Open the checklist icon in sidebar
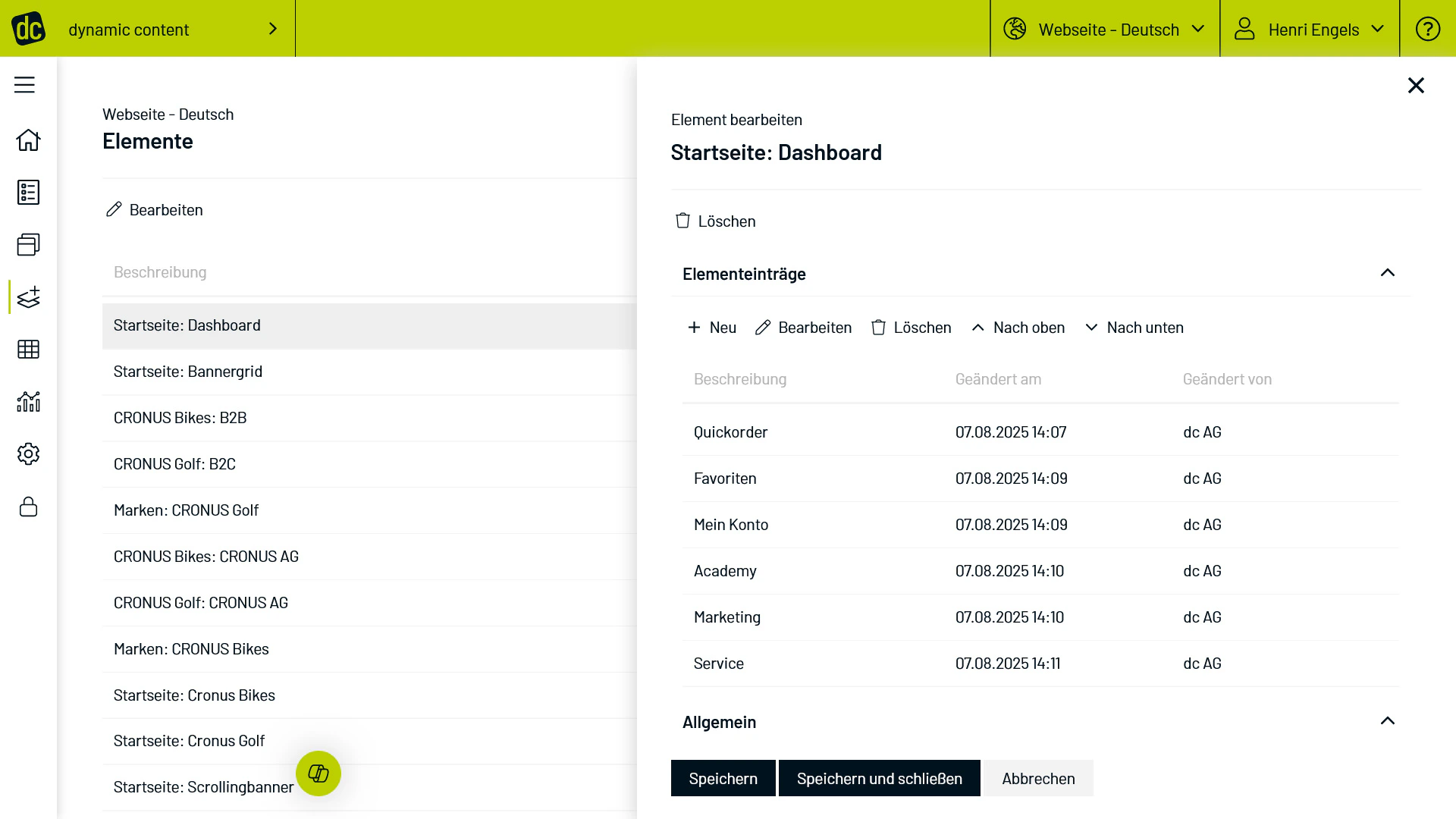Image resolution: width=1456 pixels, height=819 pixels. (28, 192)
